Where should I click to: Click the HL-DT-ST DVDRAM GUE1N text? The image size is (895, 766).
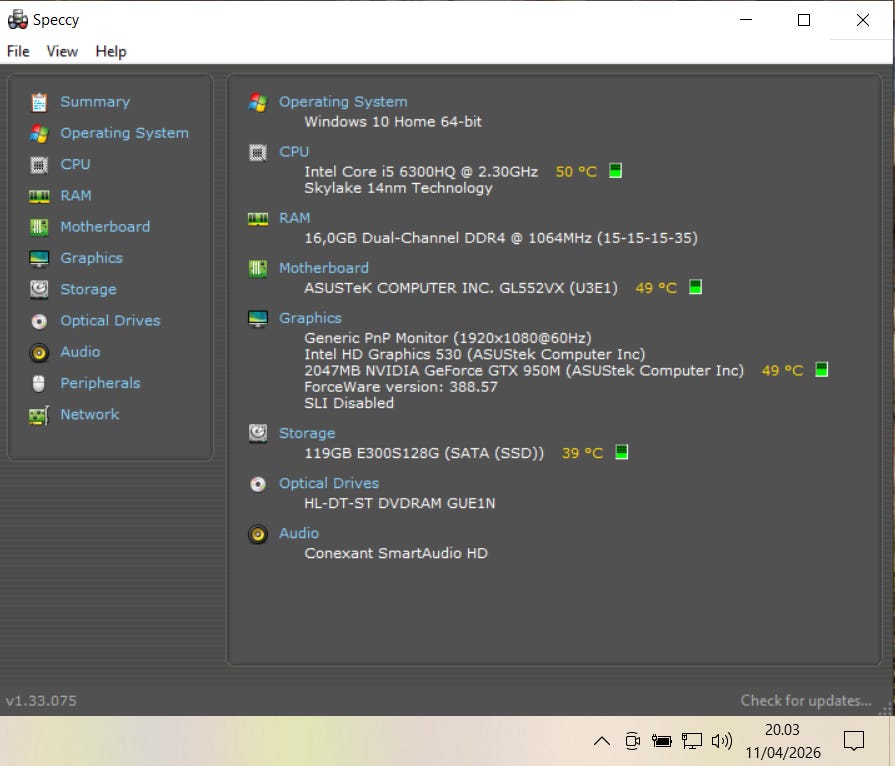[x=400, y=503]
